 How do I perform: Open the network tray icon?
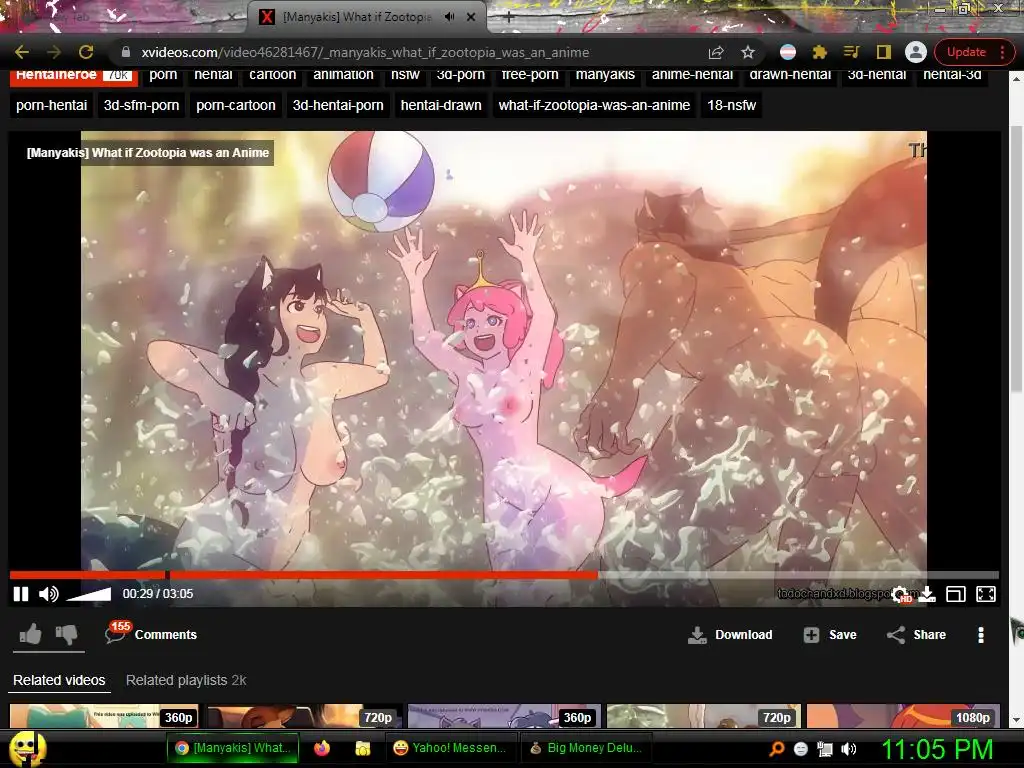(x=825, y=749)
